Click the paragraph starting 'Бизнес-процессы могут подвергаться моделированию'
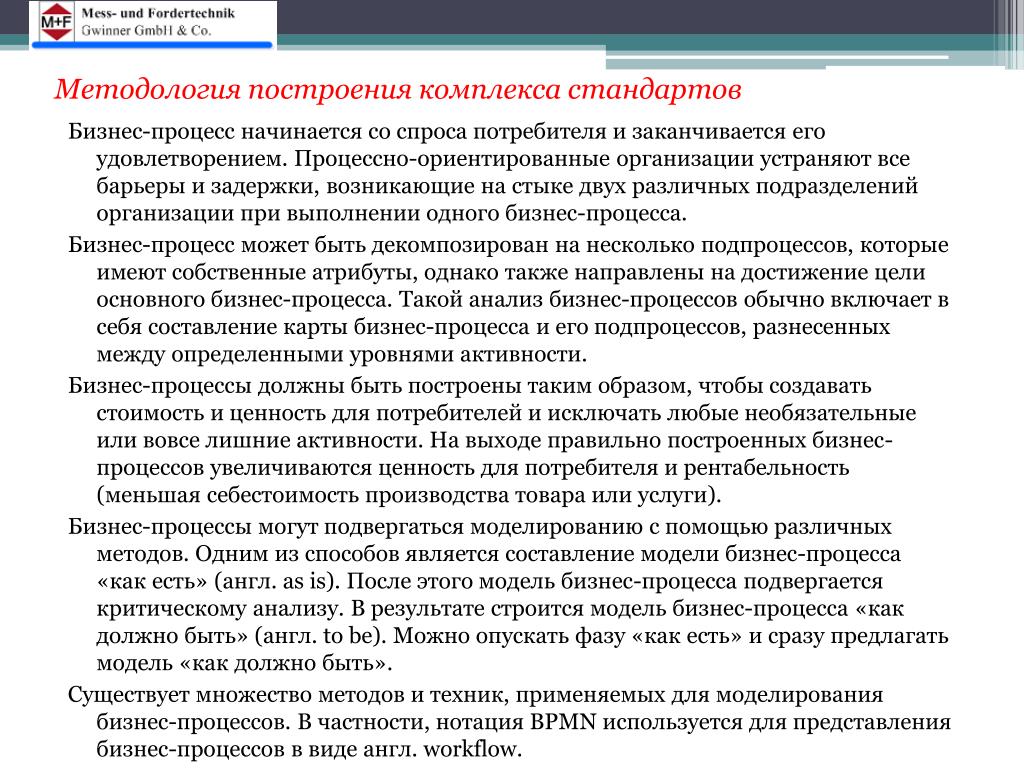The width and height of the screenshot is (1024, 768). 508,595
